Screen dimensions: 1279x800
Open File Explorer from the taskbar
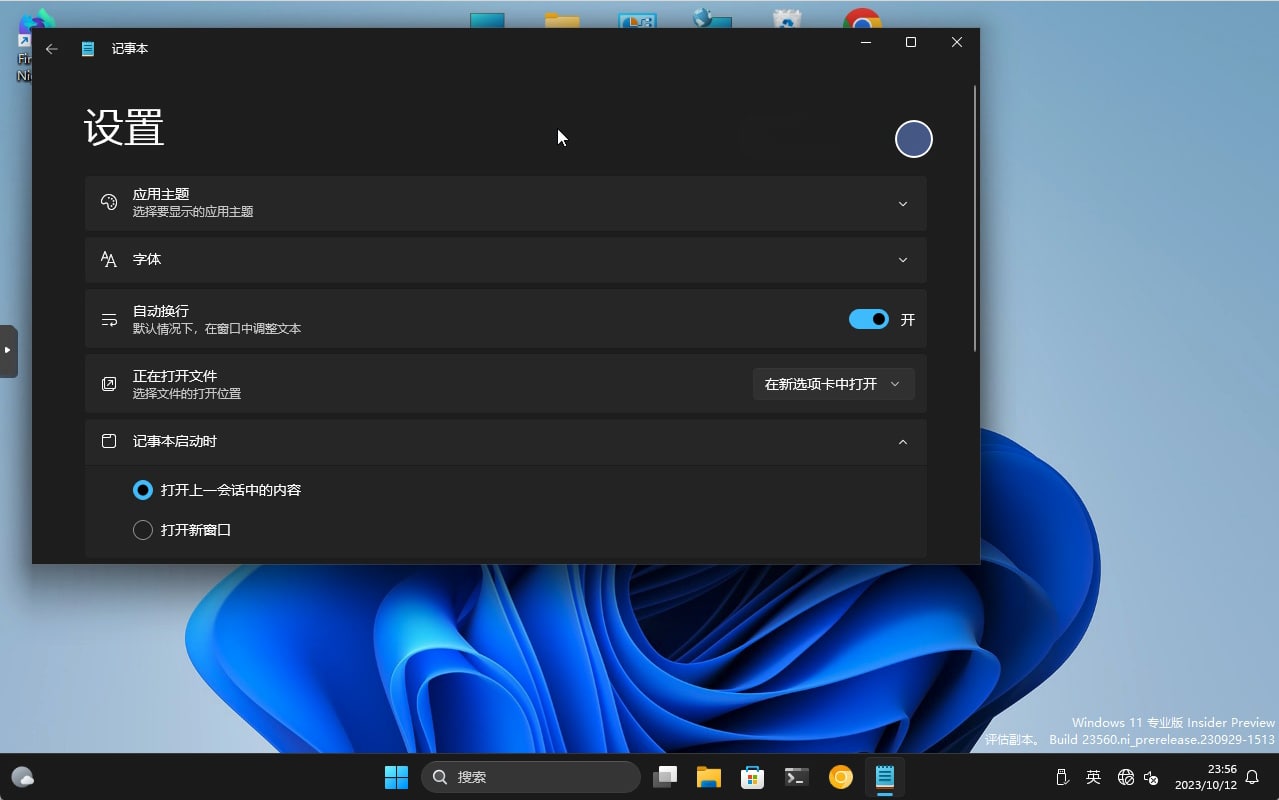(709, 777)
